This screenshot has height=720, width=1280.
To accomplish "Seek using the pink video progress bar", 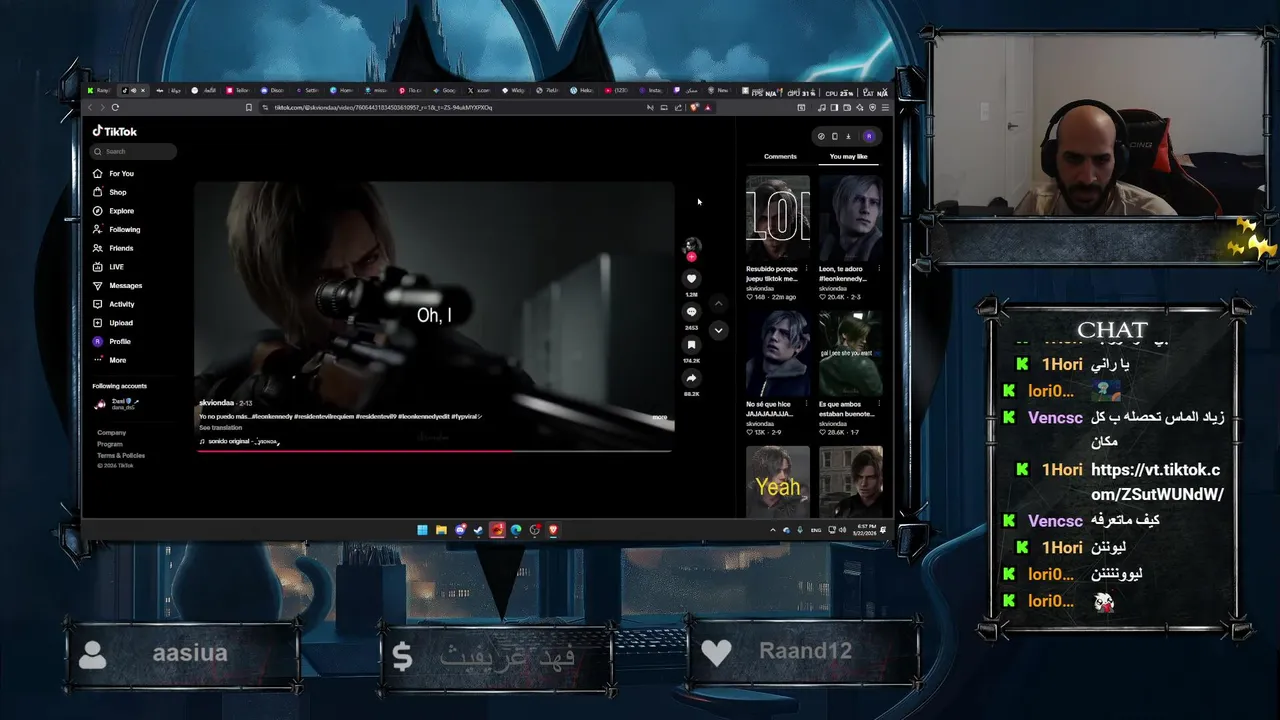I will click(434, 451).
